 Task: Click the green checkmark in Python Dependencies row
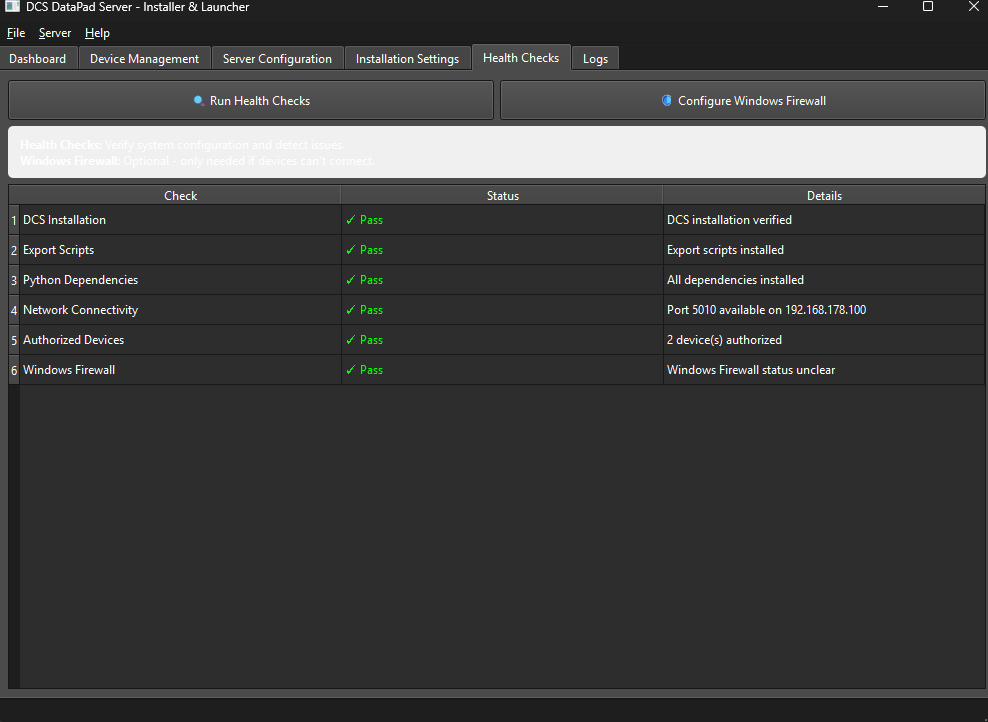pos(351,280)
